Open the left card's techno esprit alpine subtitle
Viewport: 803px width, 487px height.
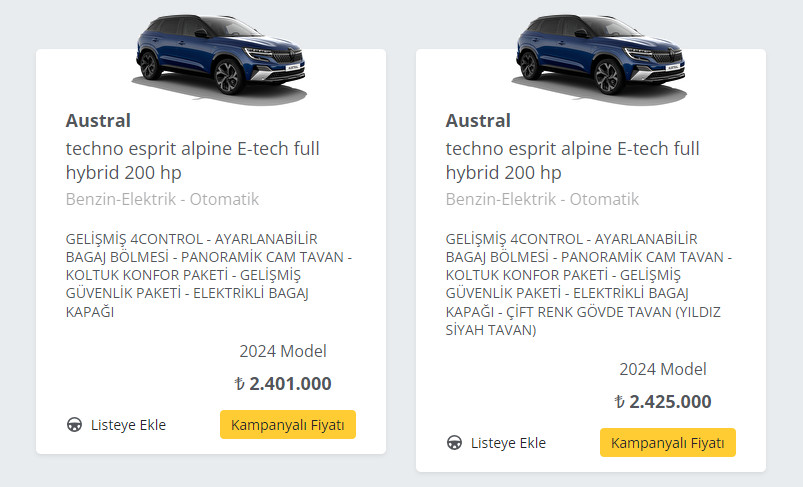coord(193,160)
